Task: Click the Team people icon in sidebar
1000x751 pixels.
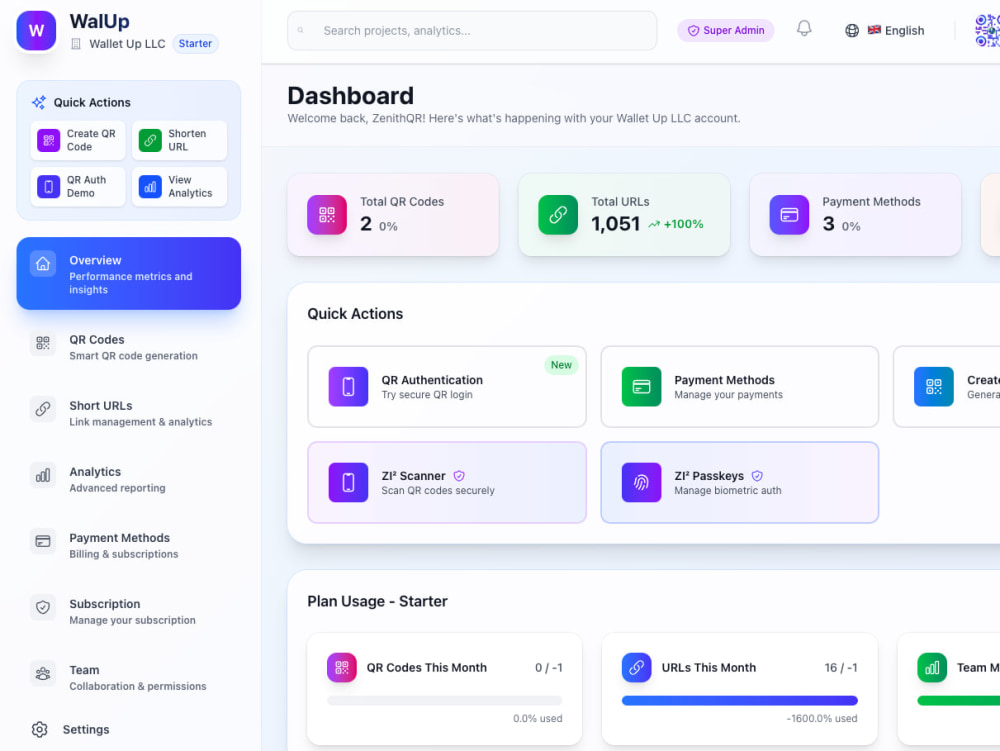Action: point(43,674)
